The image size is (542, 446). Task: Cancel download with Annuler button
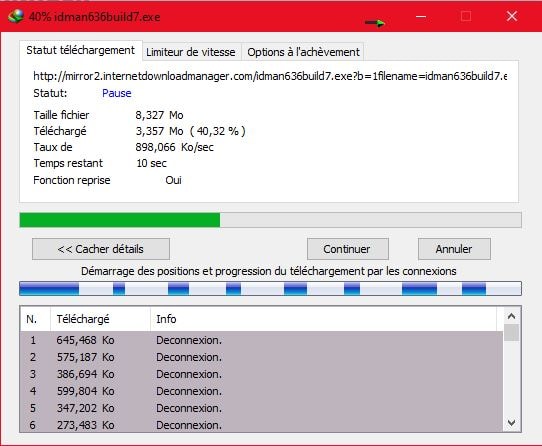(x=454, y=249)
